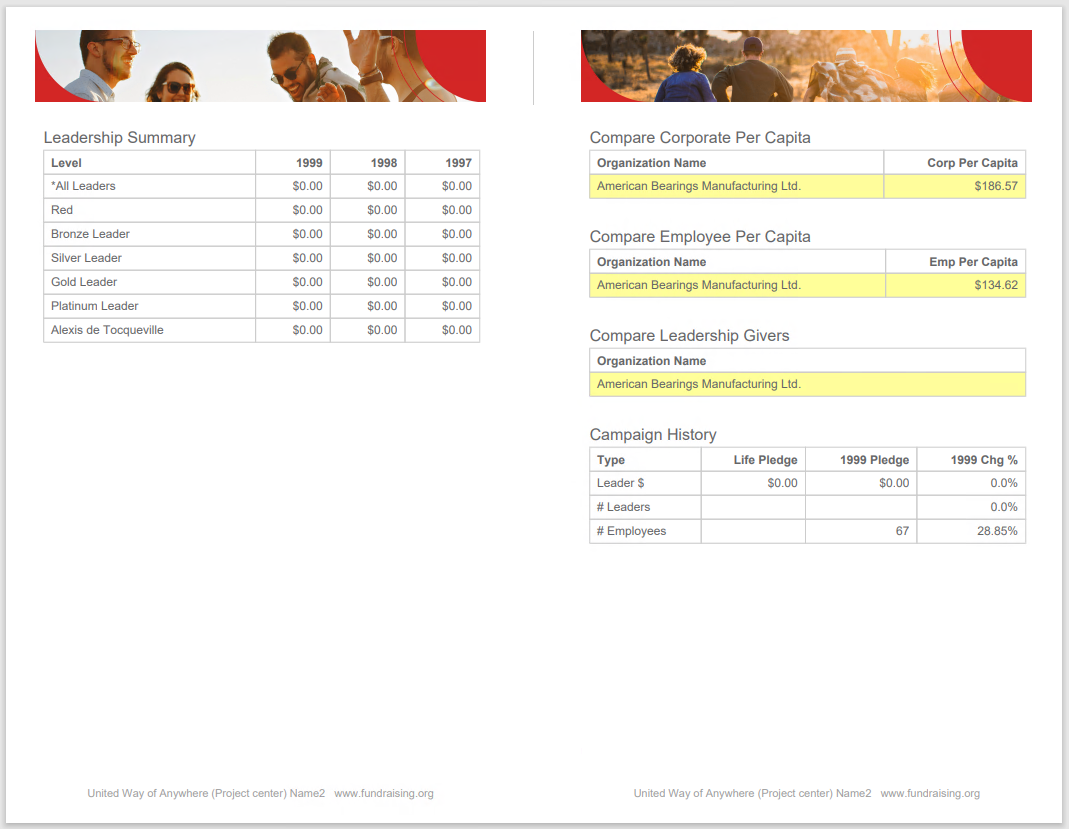1069x829 pixels.
Task: Click the 1997 column header
Action: (458, 163)
